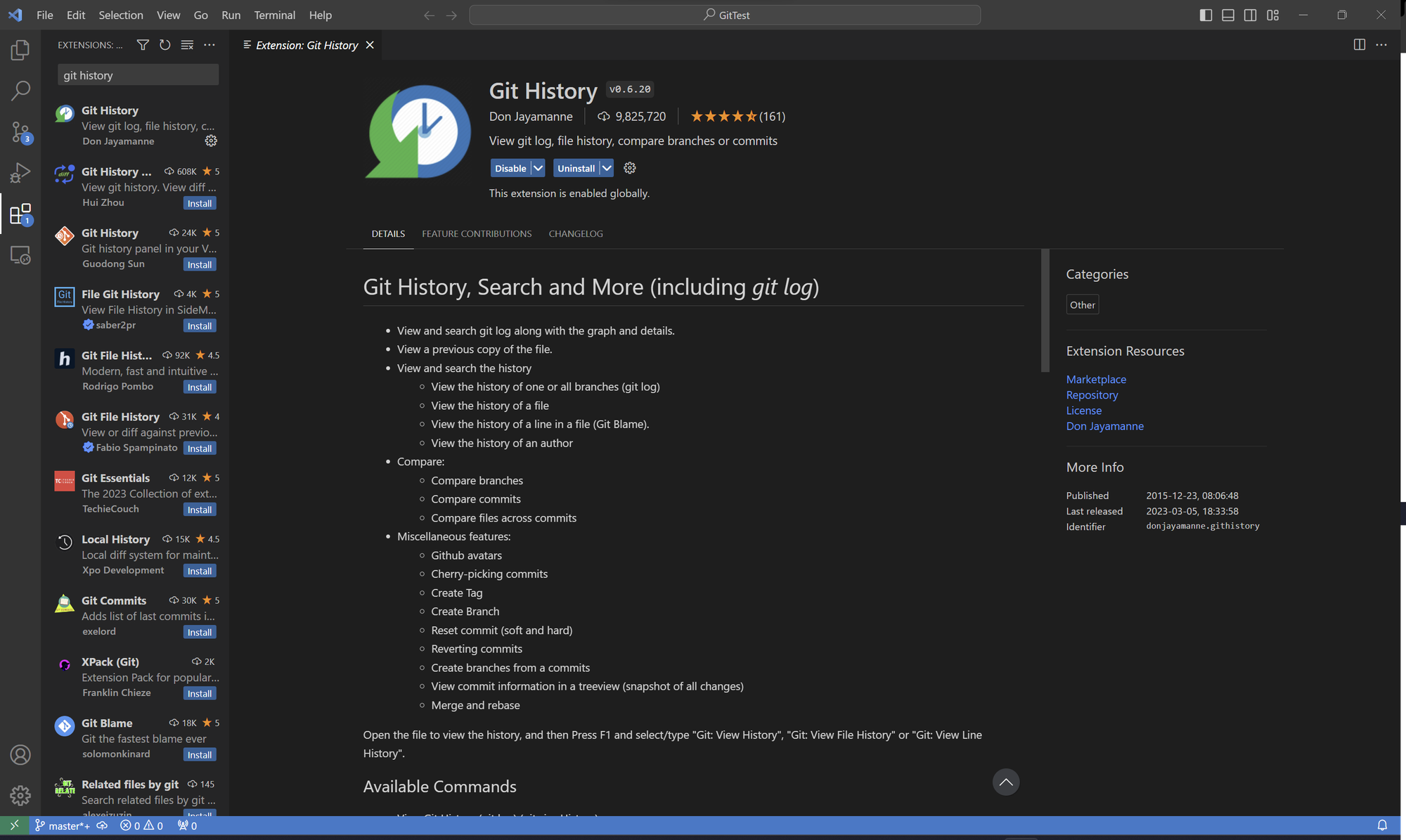The image size is (1406, 840).
Task: Open remote window from status bar
Action: click(x=14, y=825)
